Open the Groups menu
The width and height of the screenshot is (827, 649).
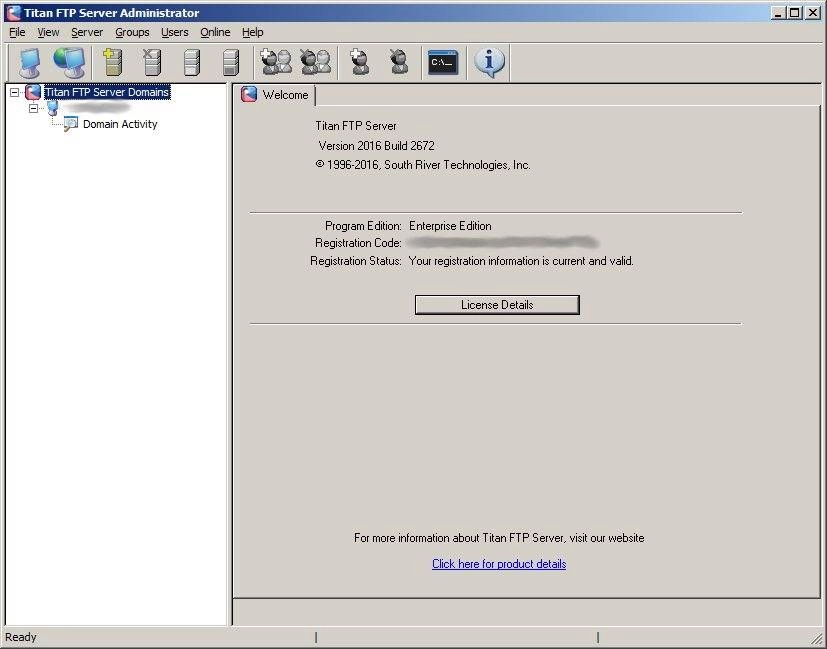132,32
